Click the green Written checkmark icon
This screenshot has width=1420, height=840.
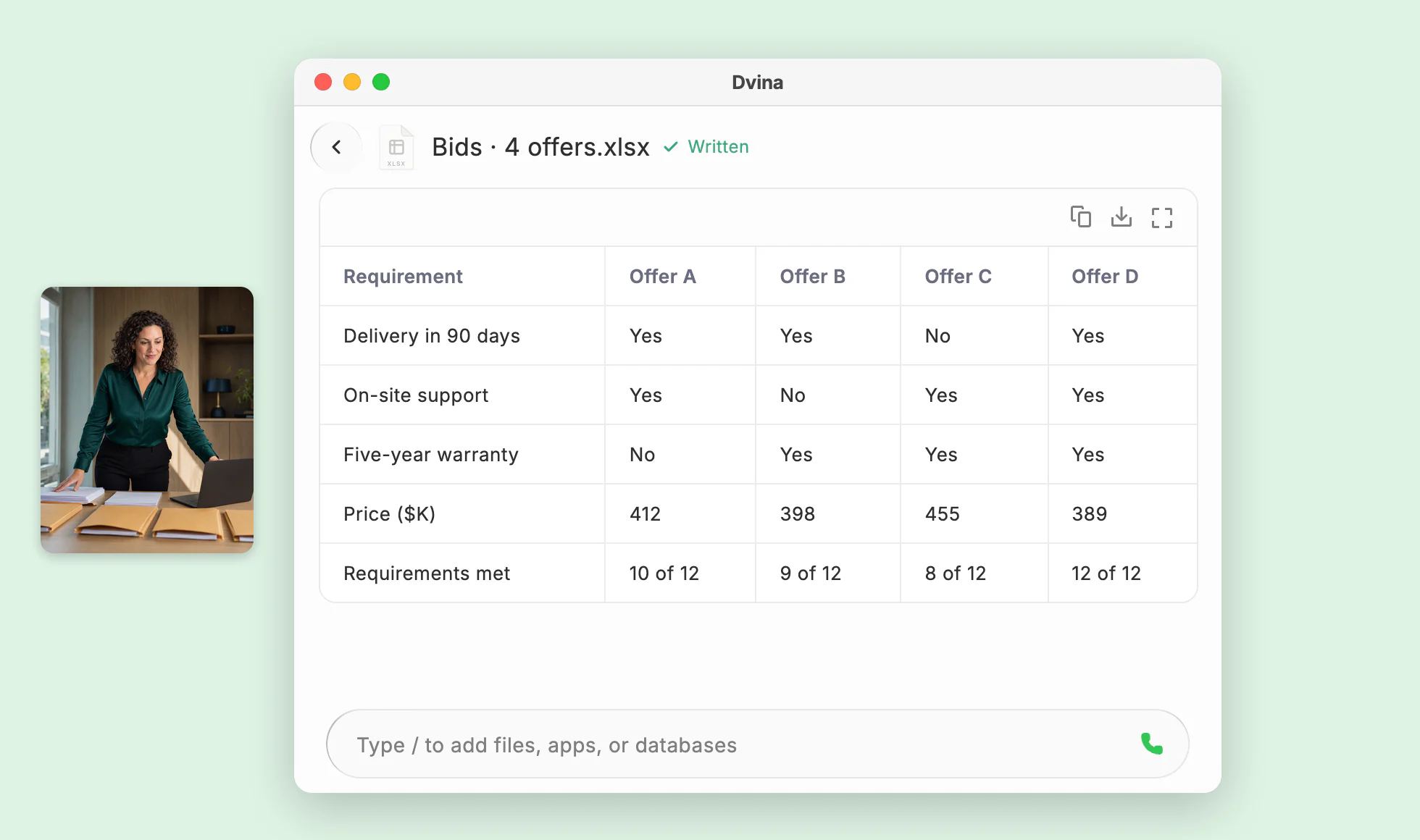tap(671, 147)
